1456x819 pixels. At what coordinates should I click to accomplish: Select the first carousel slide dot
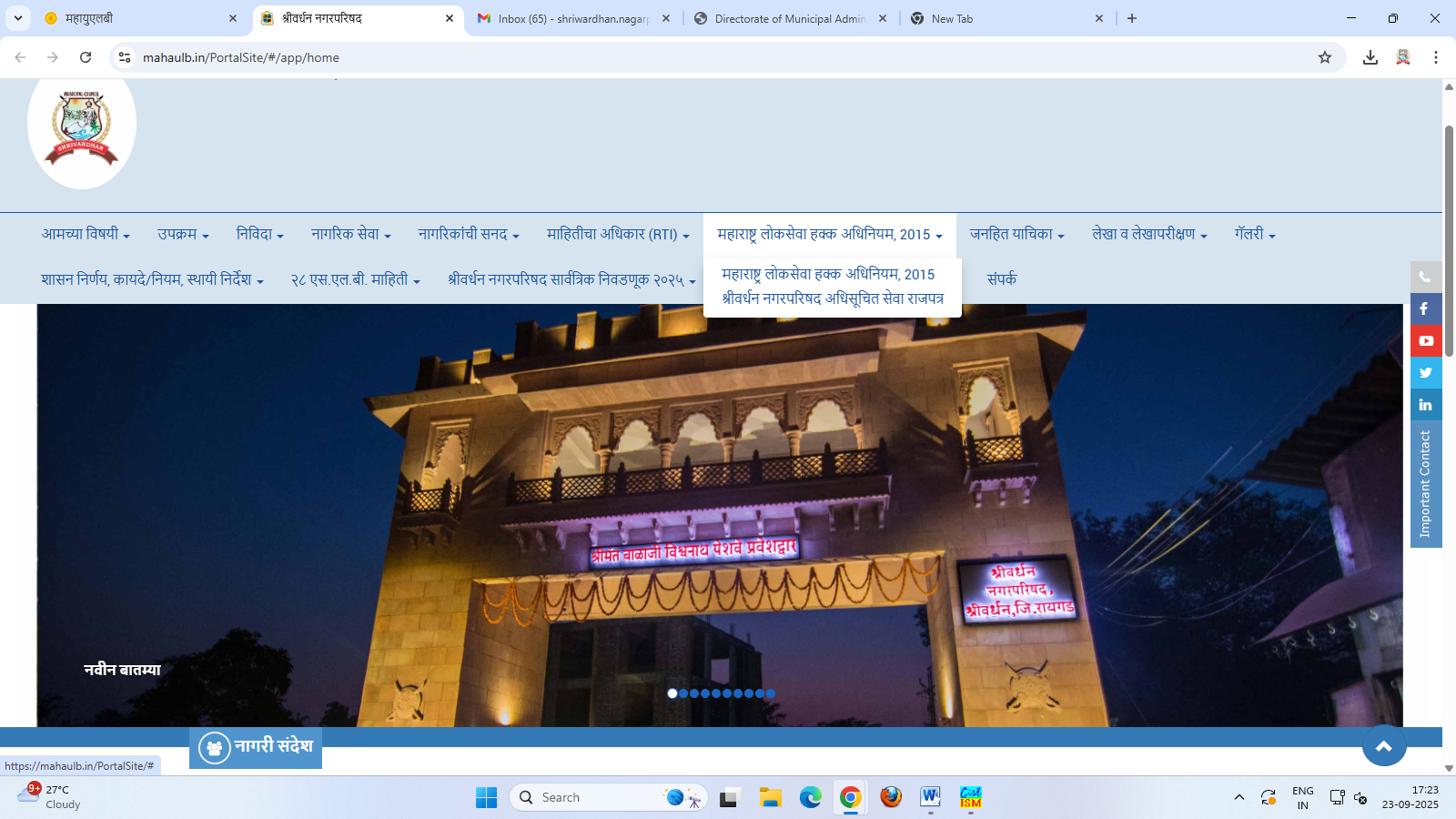click(672, 693)
